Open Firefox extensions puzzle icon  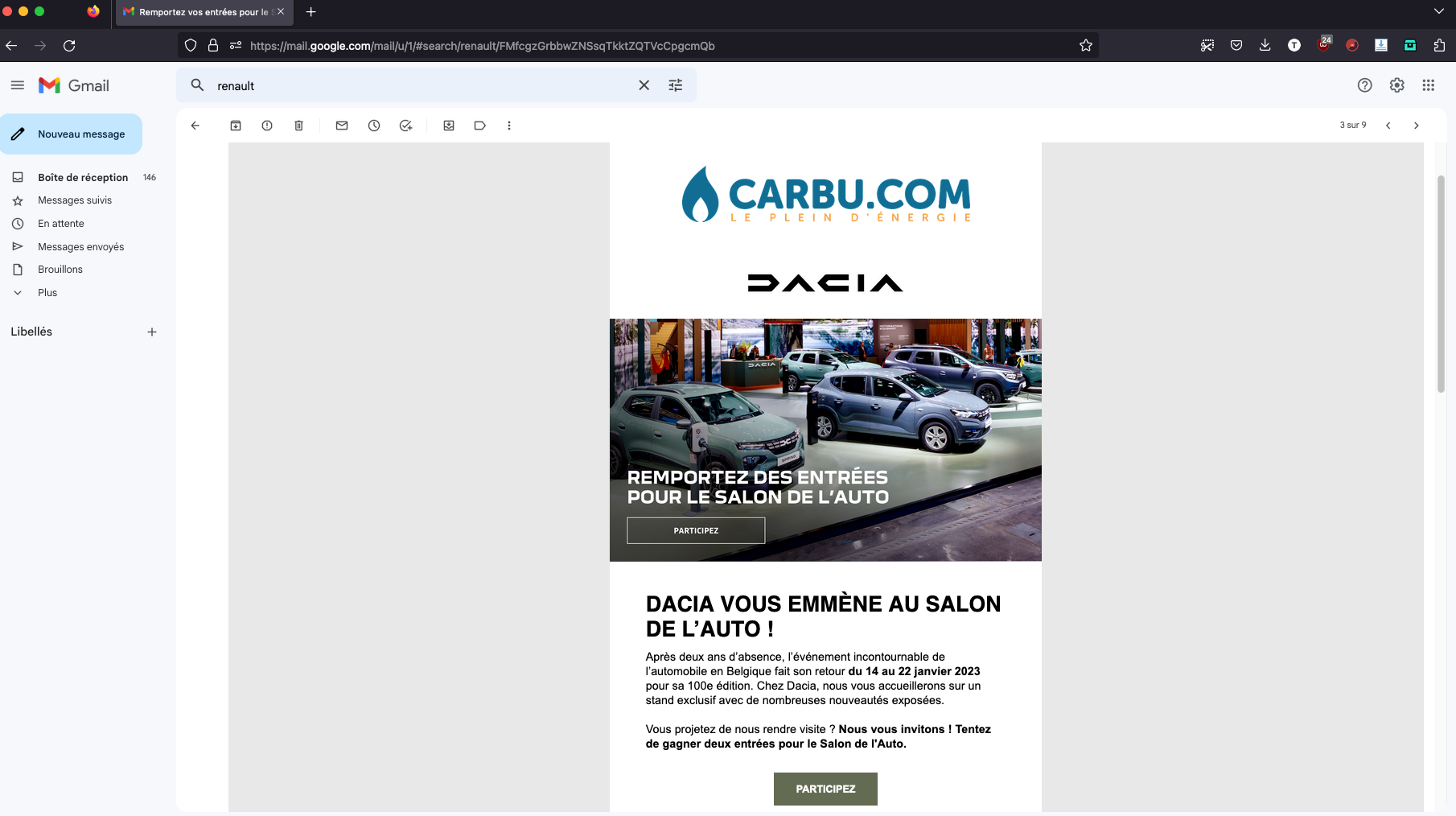click(1439, 45)
